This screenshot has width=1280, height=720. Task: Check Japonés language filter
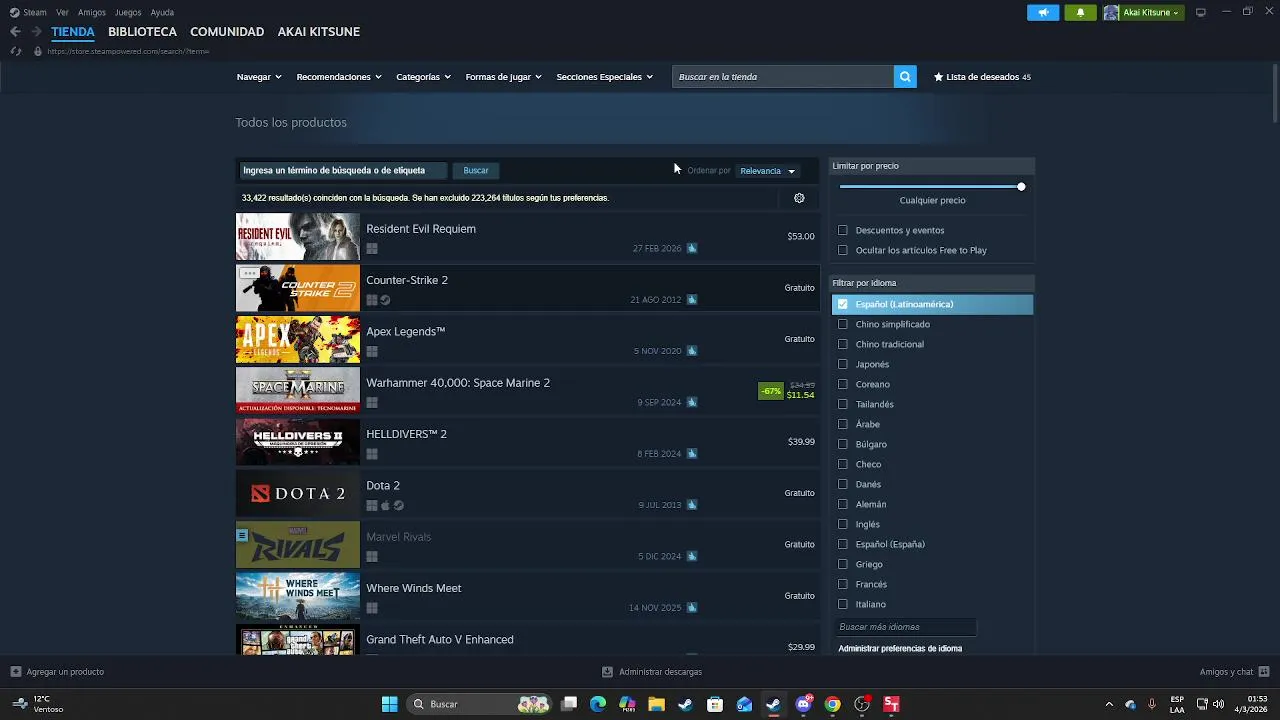pos(843,364)
